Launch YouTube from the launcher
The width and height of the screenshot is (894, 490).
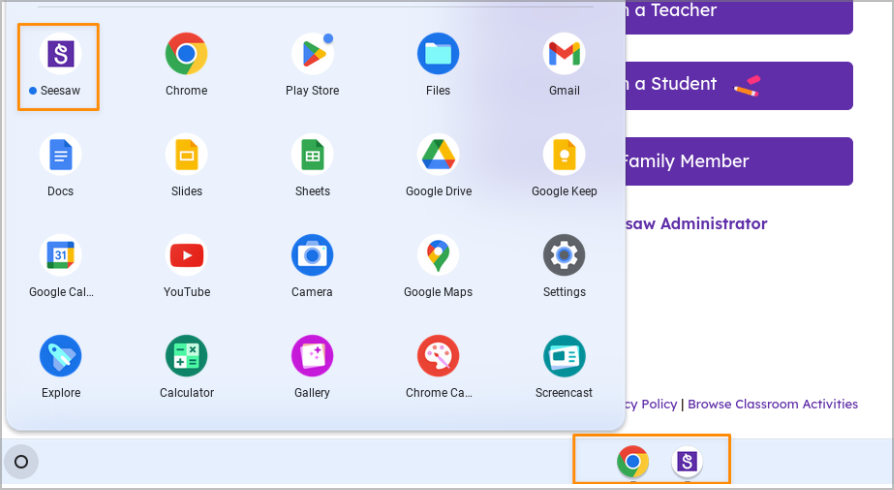pos(186,255)
